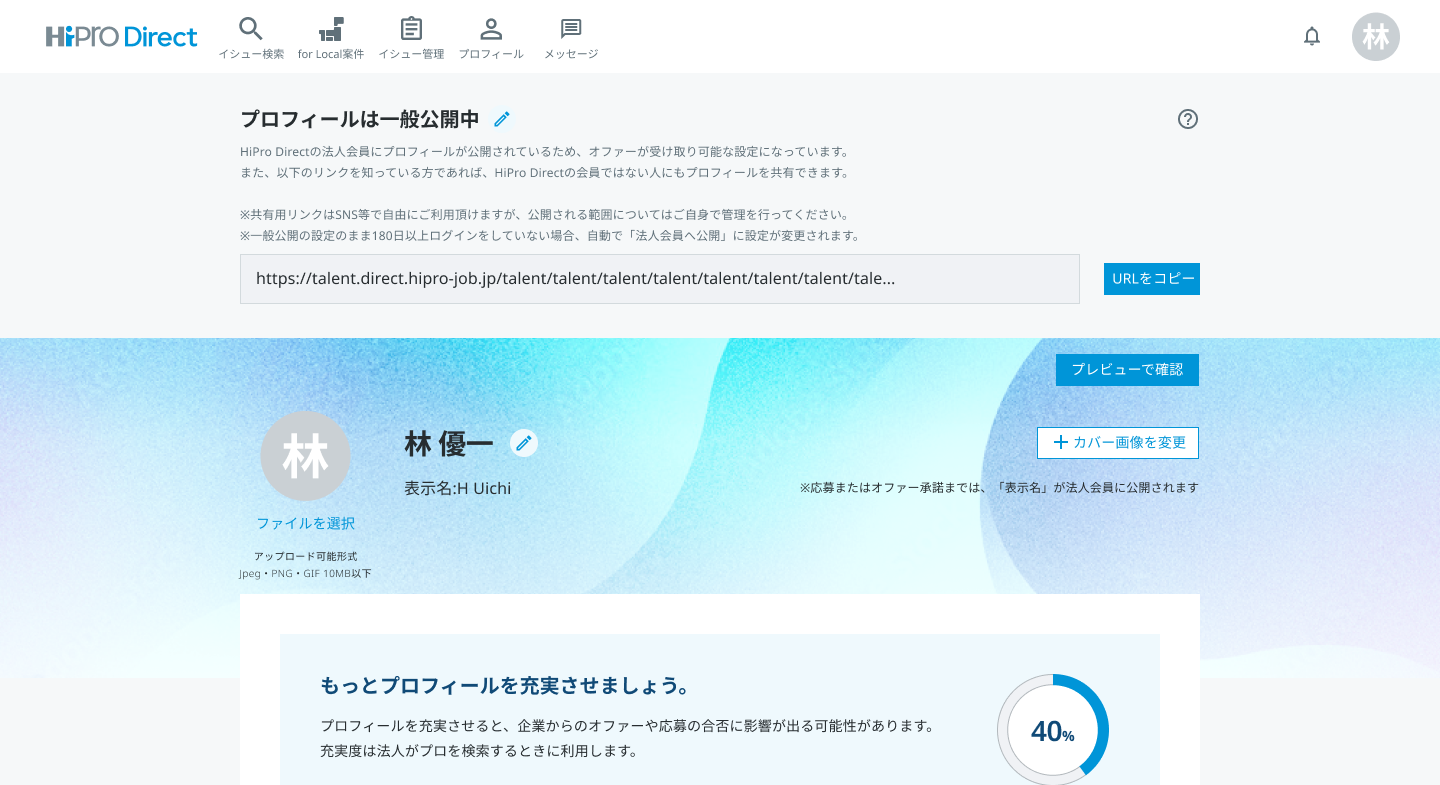Click the pencil icon beside 林 優一
Screen dimensions: 1440x785
(x=524, y=443)
